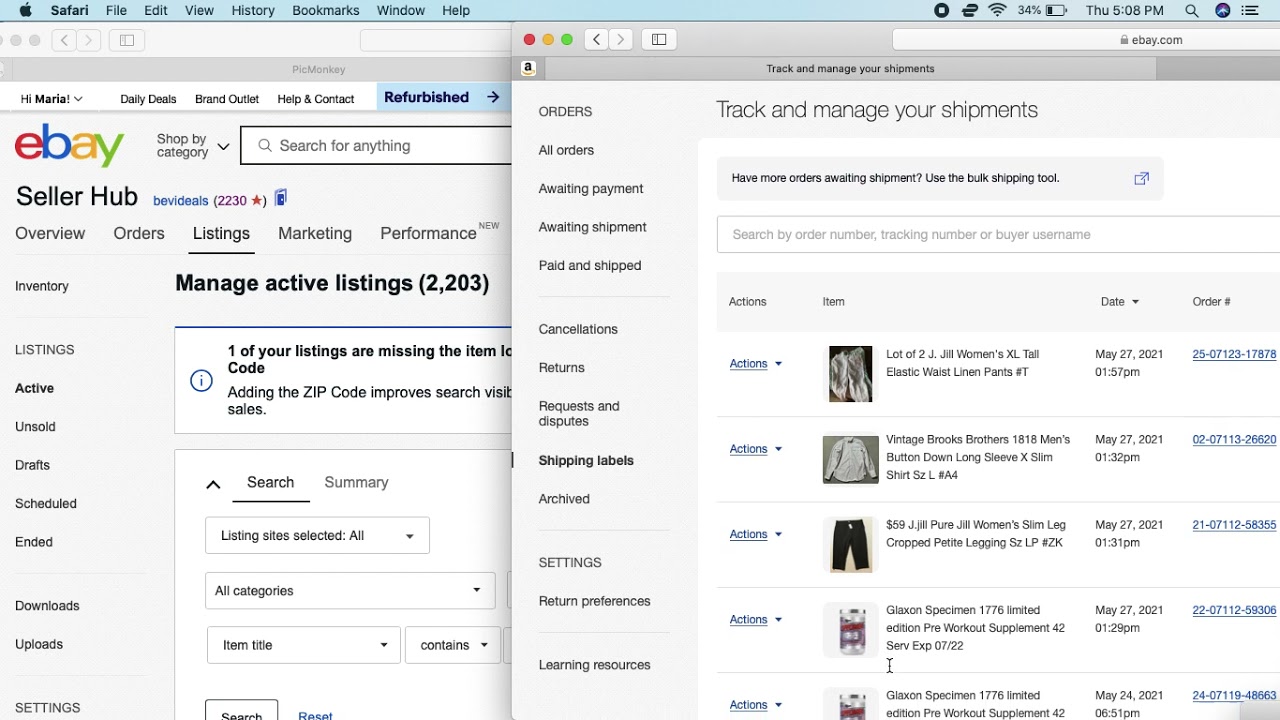This screenshot has width=1280, height=720.
Task: Open Paid and shipped orders
Action: (x=589, y=265)
